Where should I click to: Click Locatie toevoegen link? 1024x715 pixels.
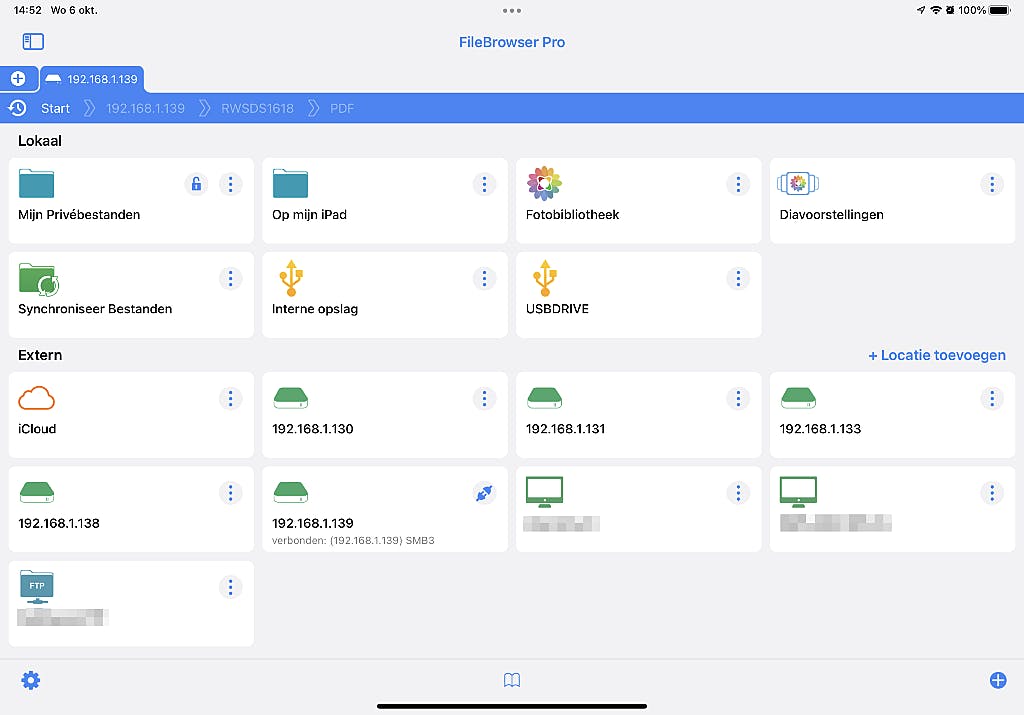pyautogui.click(x=936, y=355)
